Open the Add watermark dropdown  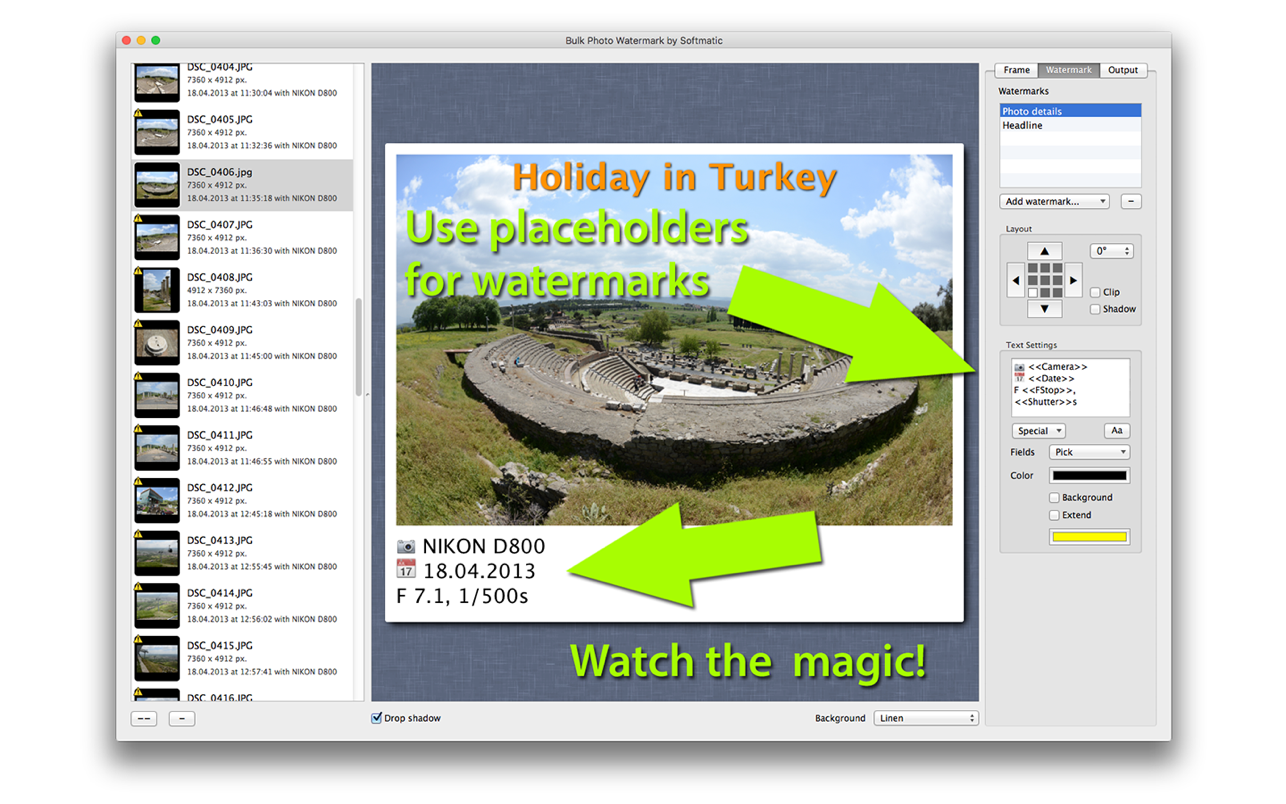pos(1054,201)
